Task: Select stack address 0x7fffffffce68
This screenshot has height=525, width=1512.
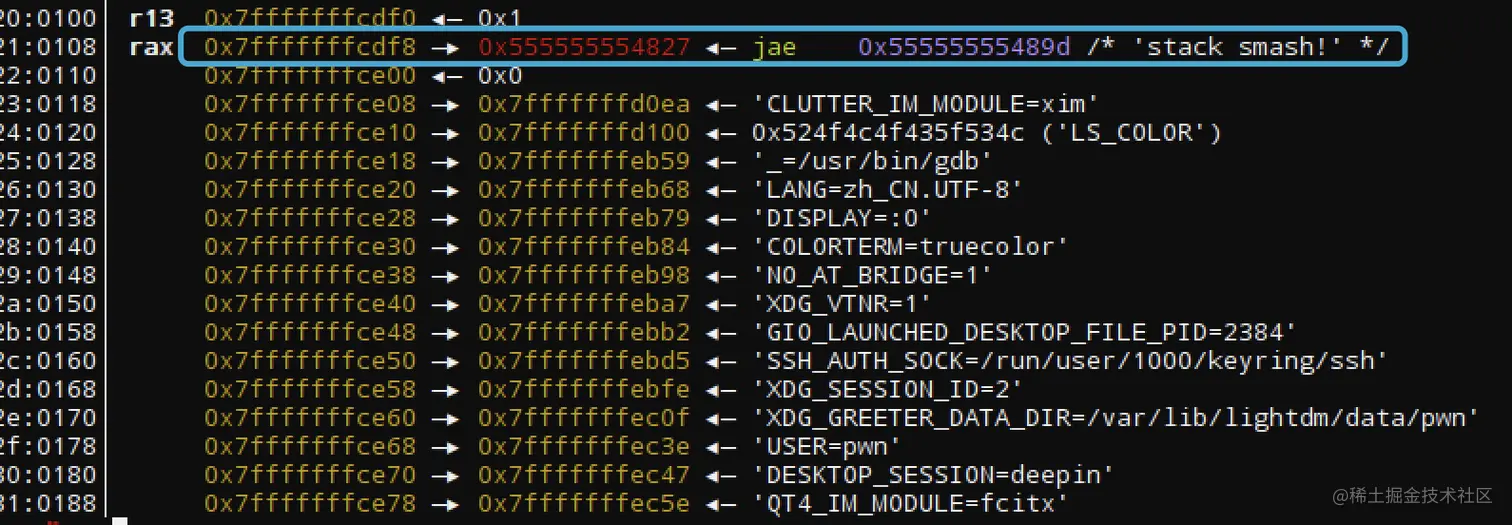Action: coord(310,446)
